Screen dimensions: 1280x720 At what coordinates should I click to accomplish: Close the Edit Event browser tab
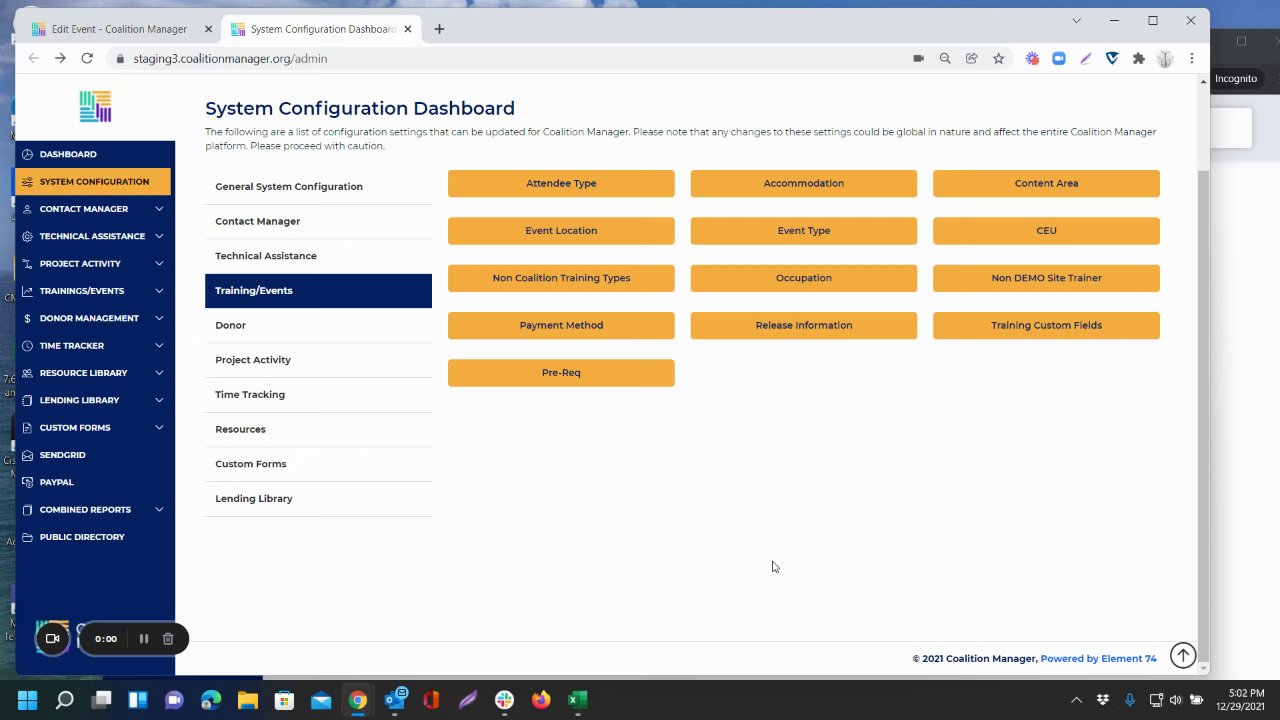coord(208,29)
